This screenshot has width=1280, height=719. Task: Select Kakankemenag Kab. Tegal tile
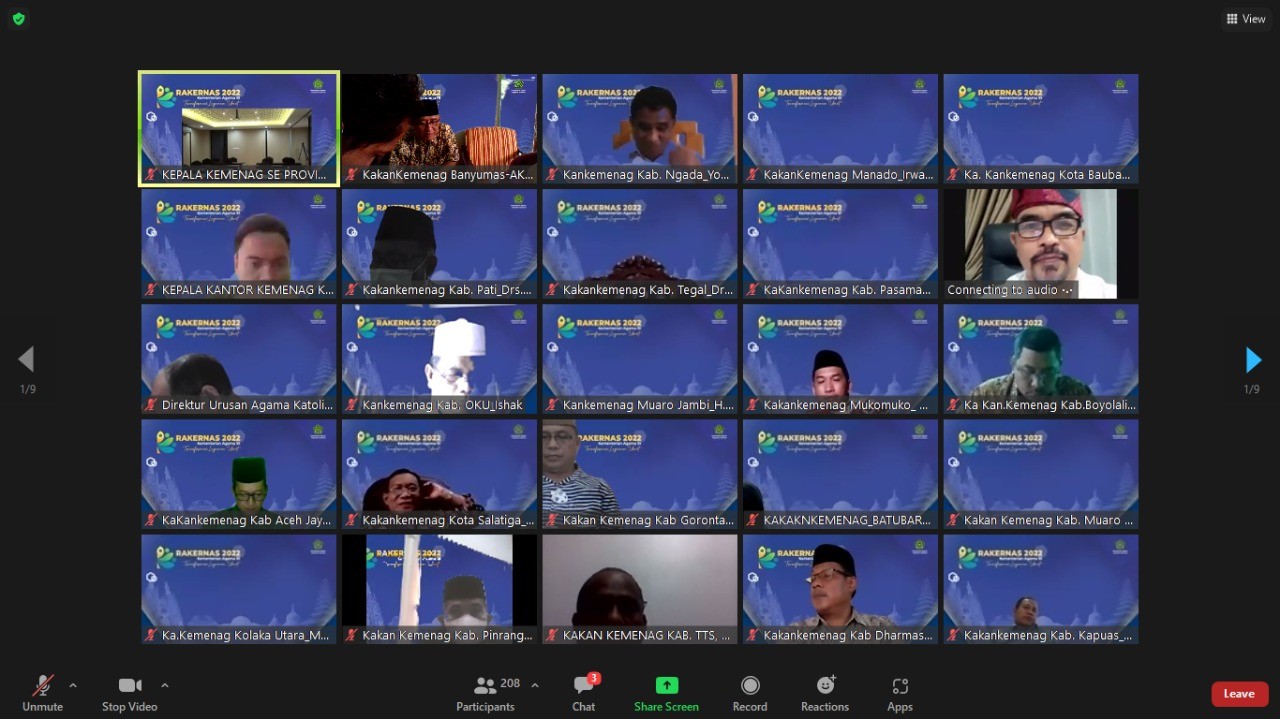pos(640,244)
